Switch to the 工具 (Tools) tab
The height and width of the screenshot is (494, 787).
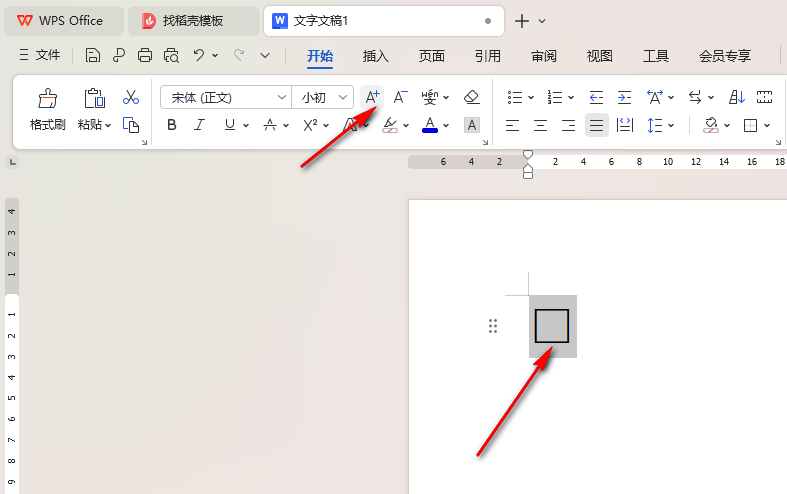pos(656,56)
